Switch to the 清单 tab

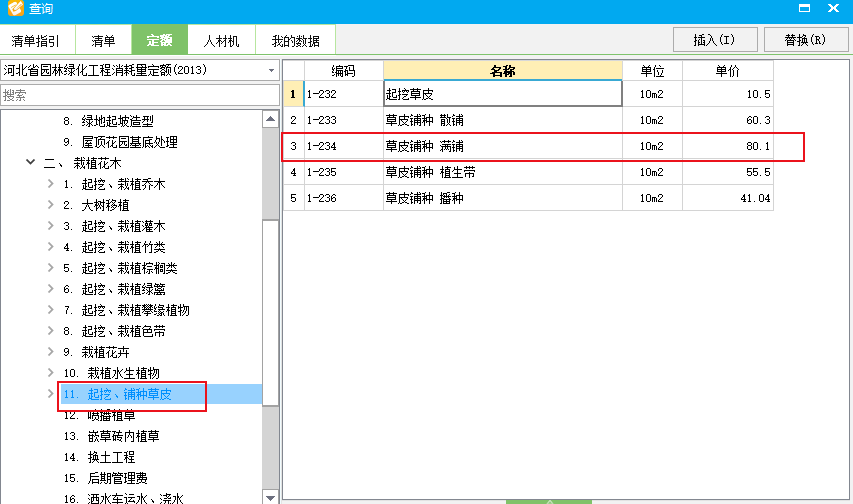(x=103, y=40)
